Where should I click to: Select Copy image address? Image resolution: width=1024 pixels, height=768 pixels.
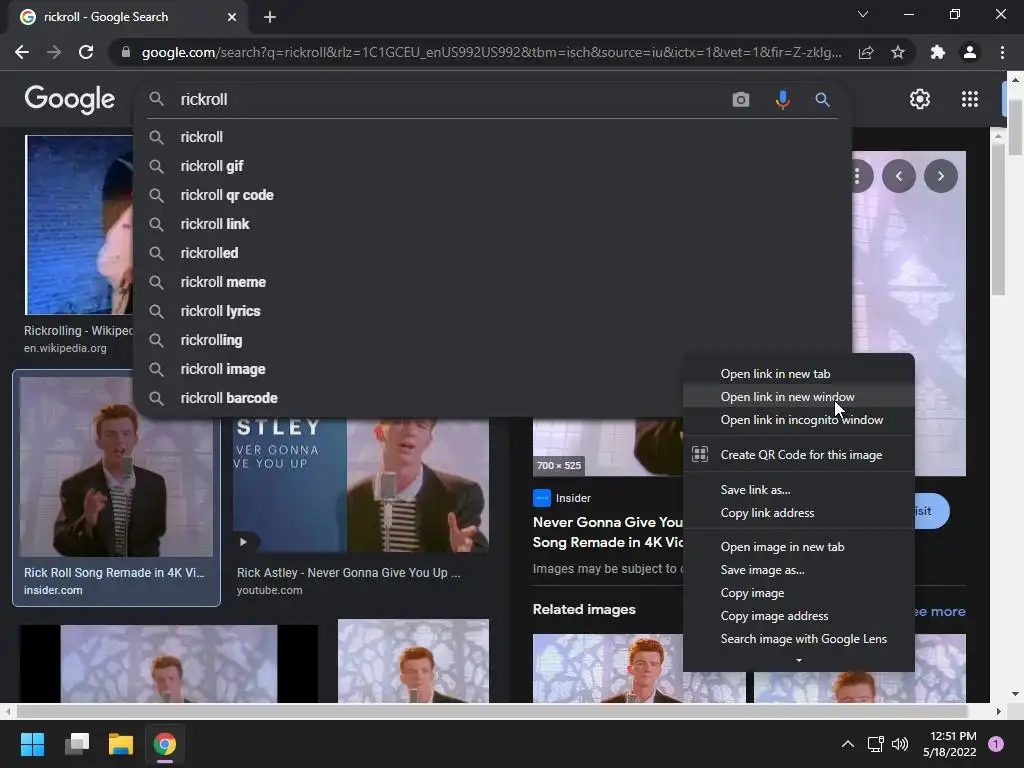(799, 616)
